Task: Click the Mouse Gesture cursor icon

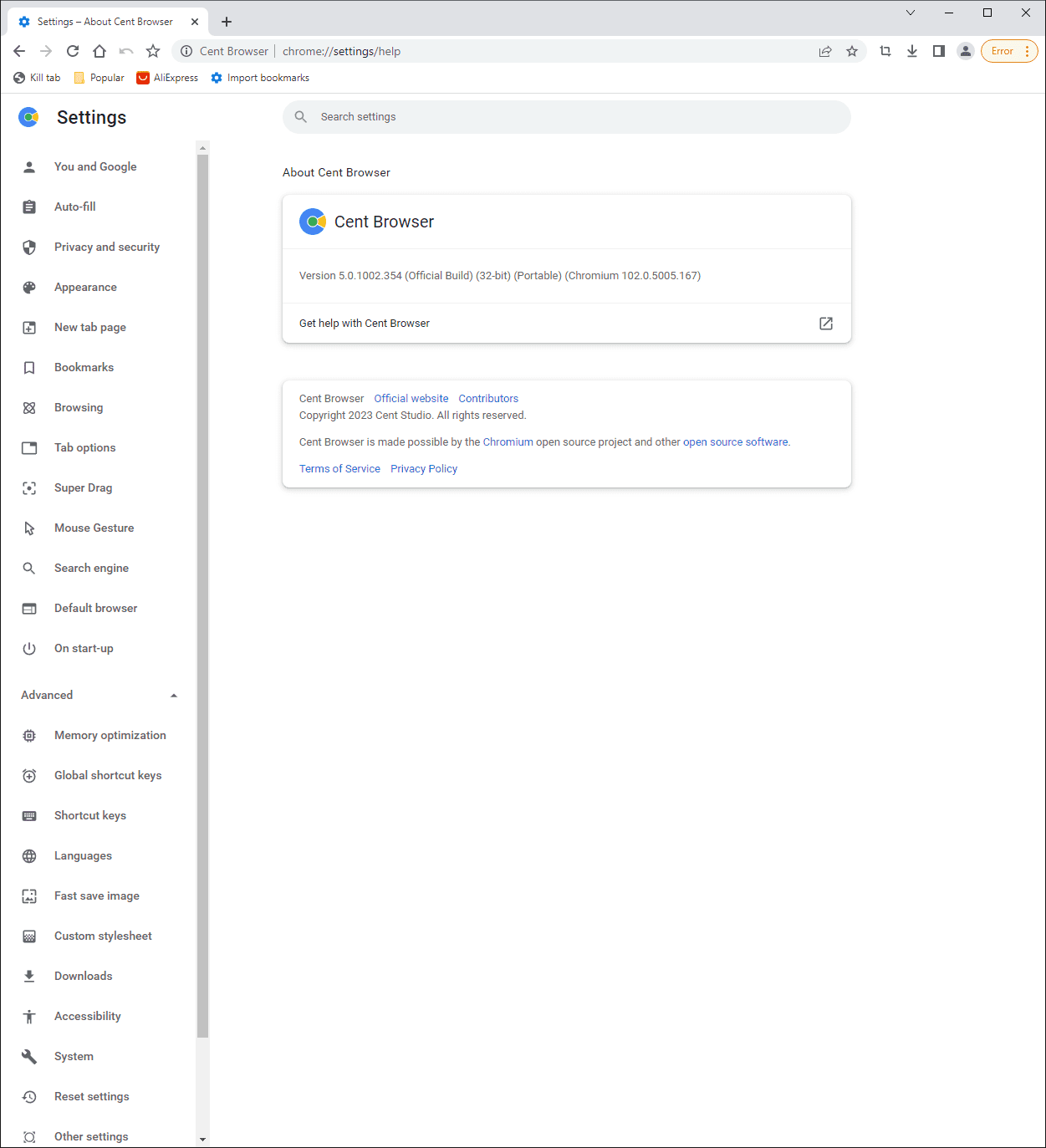Action: tap(29, 528)
